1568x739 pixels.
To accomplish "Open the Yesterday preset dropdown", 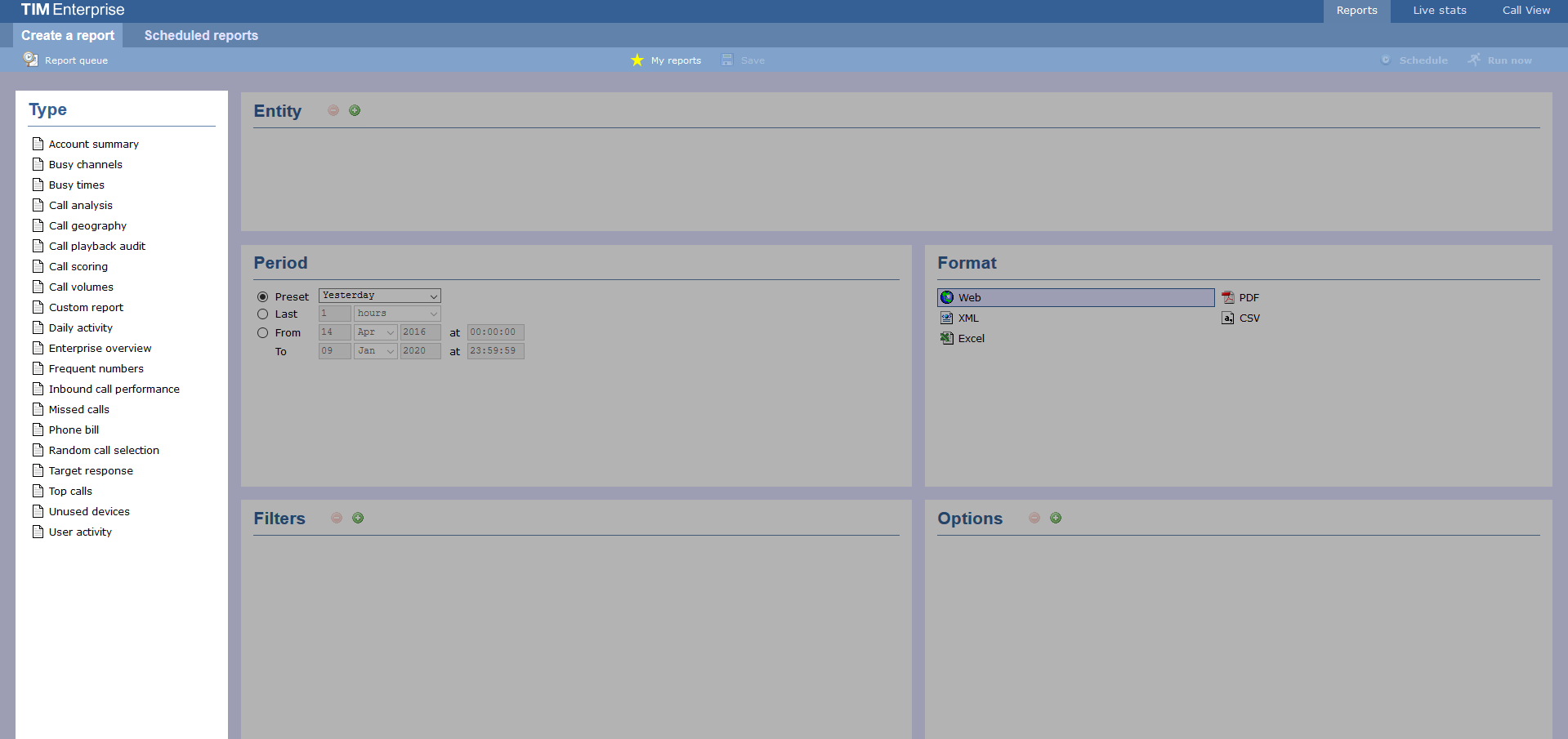I will click(x=380, y=296).
